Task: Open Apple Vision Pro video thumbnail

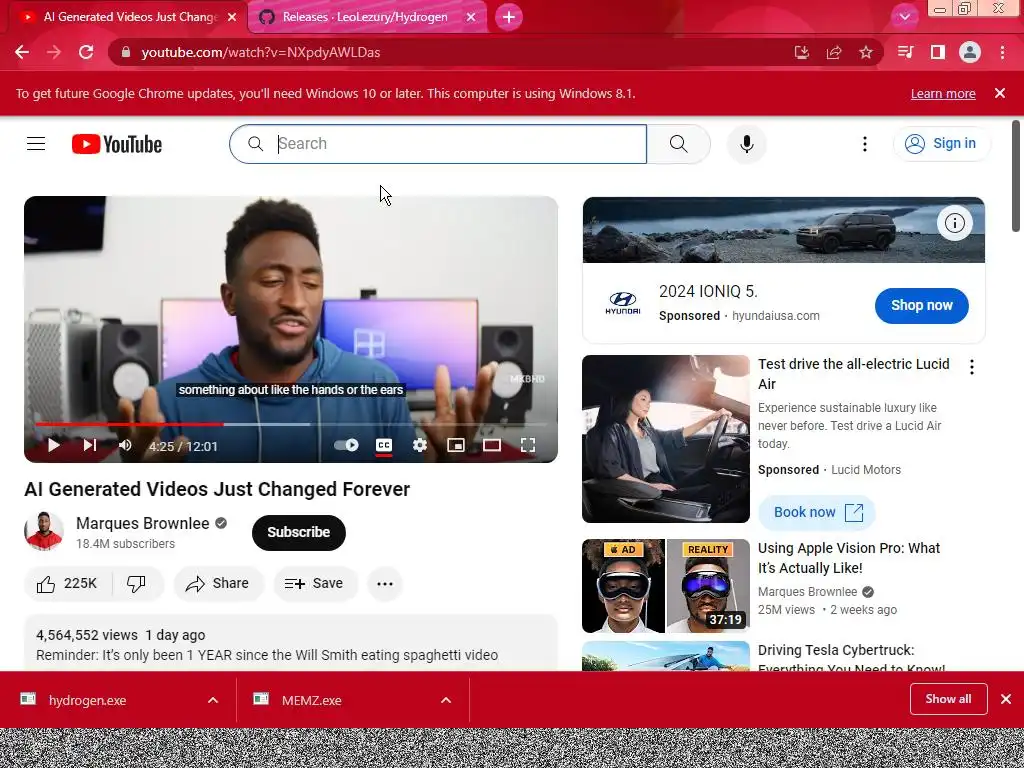Action: tap(665, 586)
